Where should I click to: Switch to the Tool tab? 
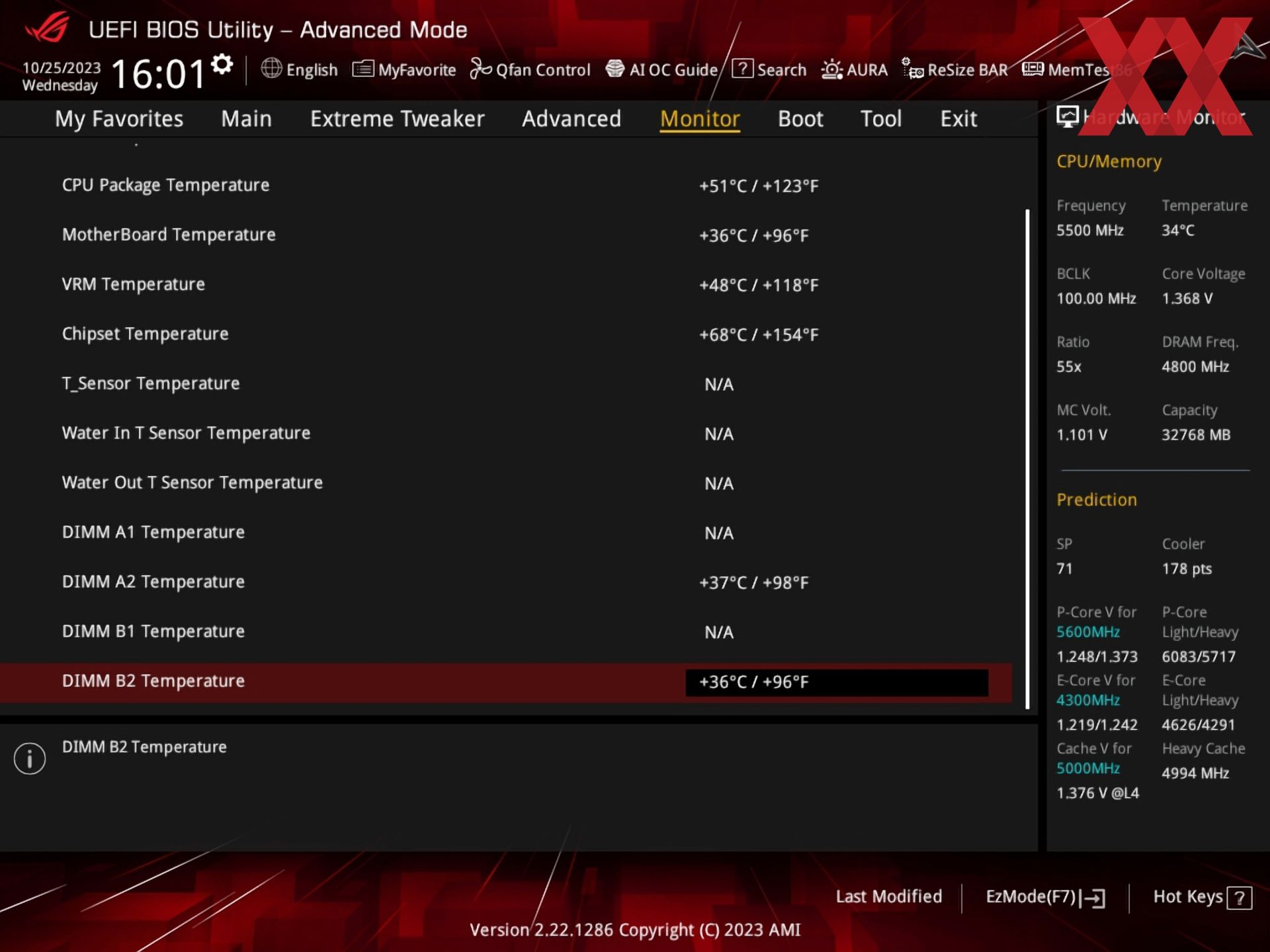(880, 119)
